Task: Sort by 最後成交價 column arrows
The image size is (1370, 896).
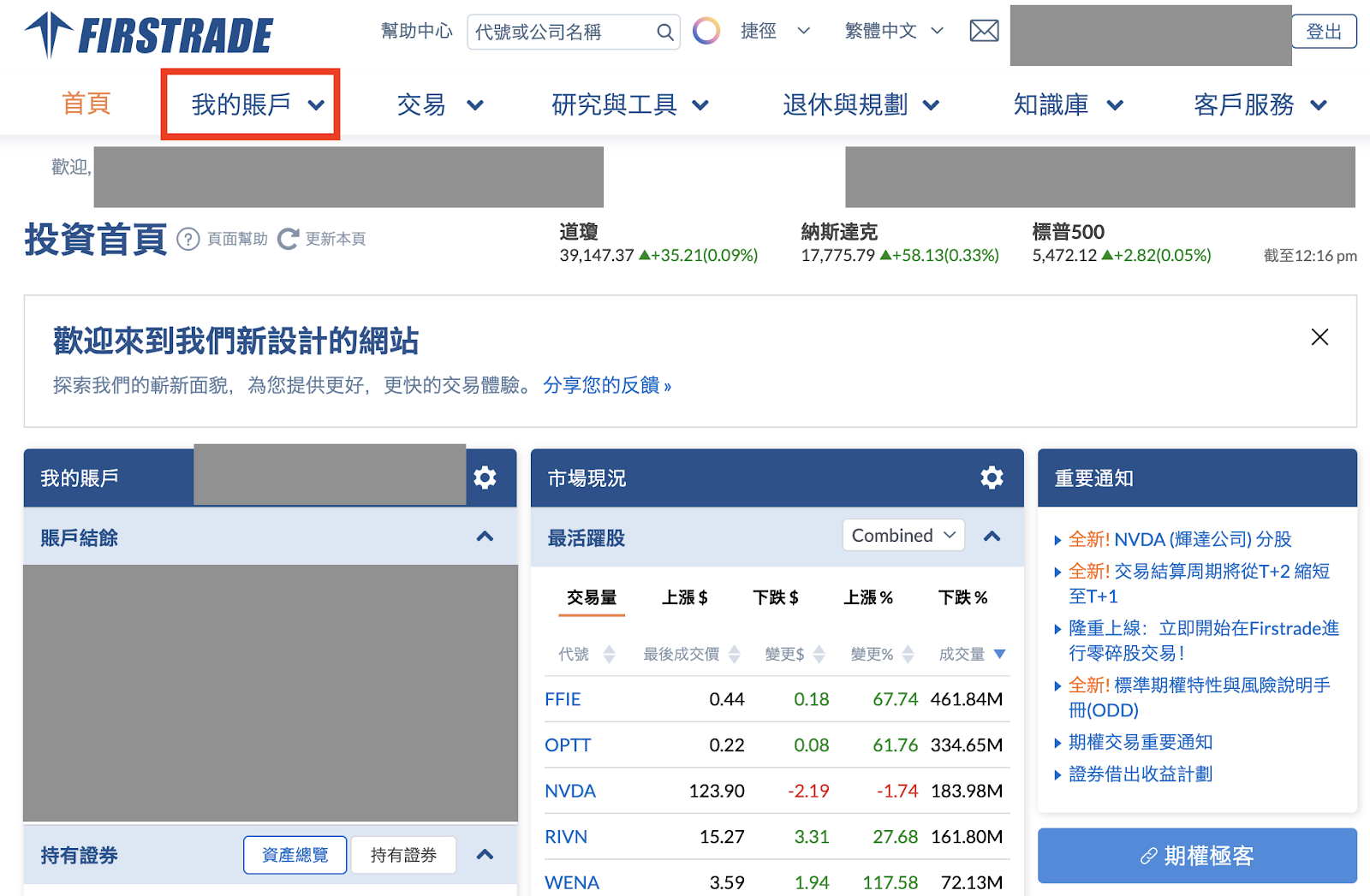Action: pos(735,655)
